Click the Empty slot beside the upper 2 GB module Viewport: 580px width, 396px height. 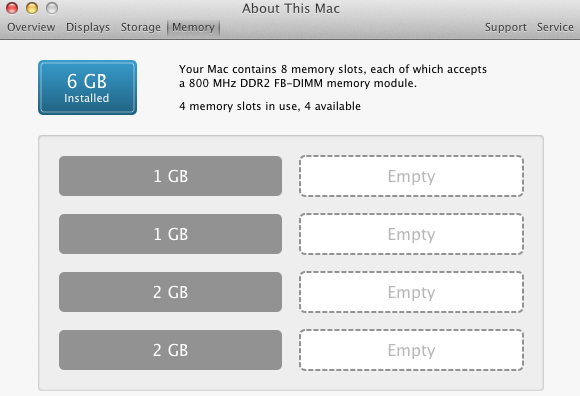pos(411,292)
